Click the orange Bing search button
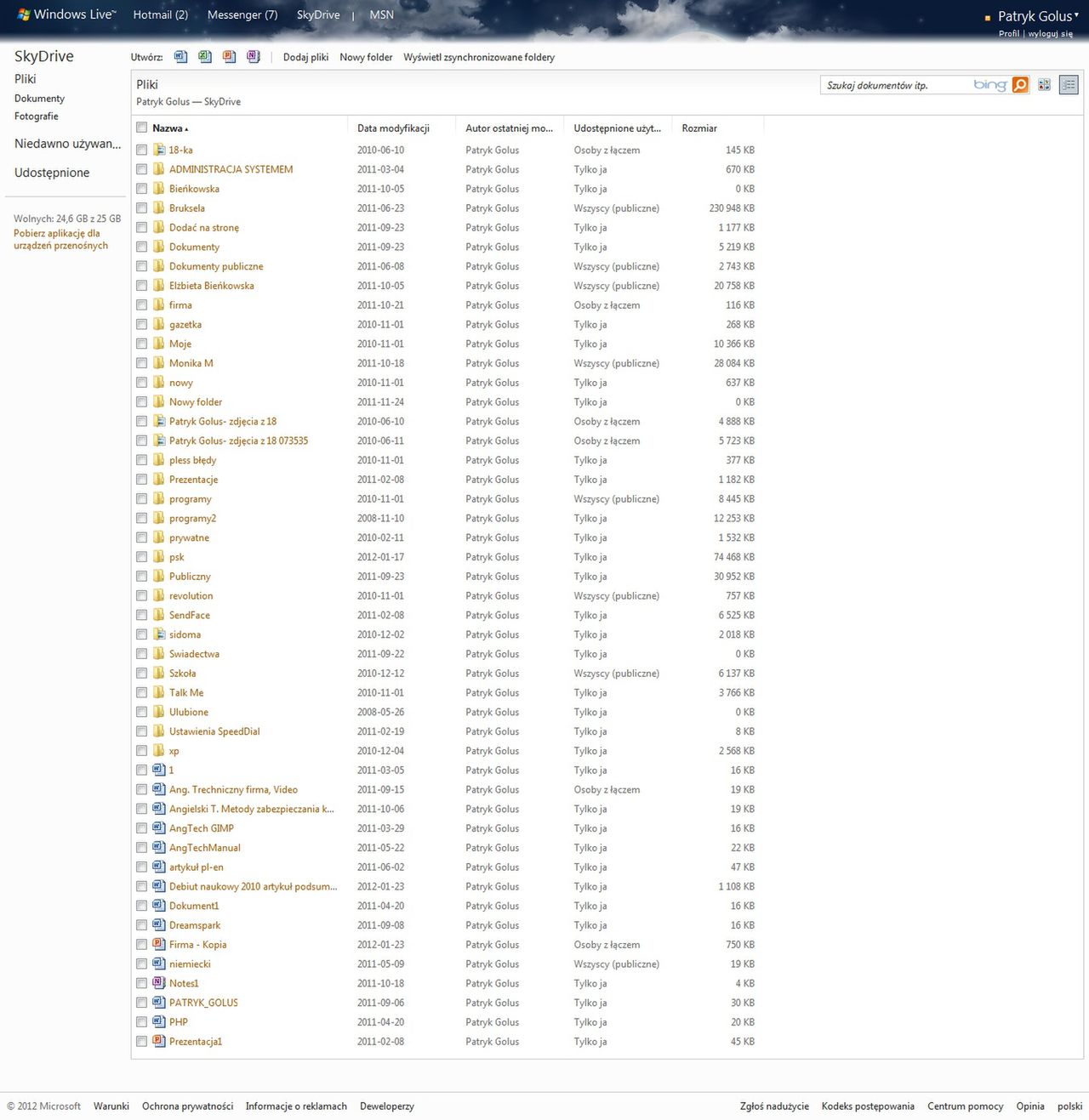This screenshot has width=1089, height=1120. (1020, 85)
